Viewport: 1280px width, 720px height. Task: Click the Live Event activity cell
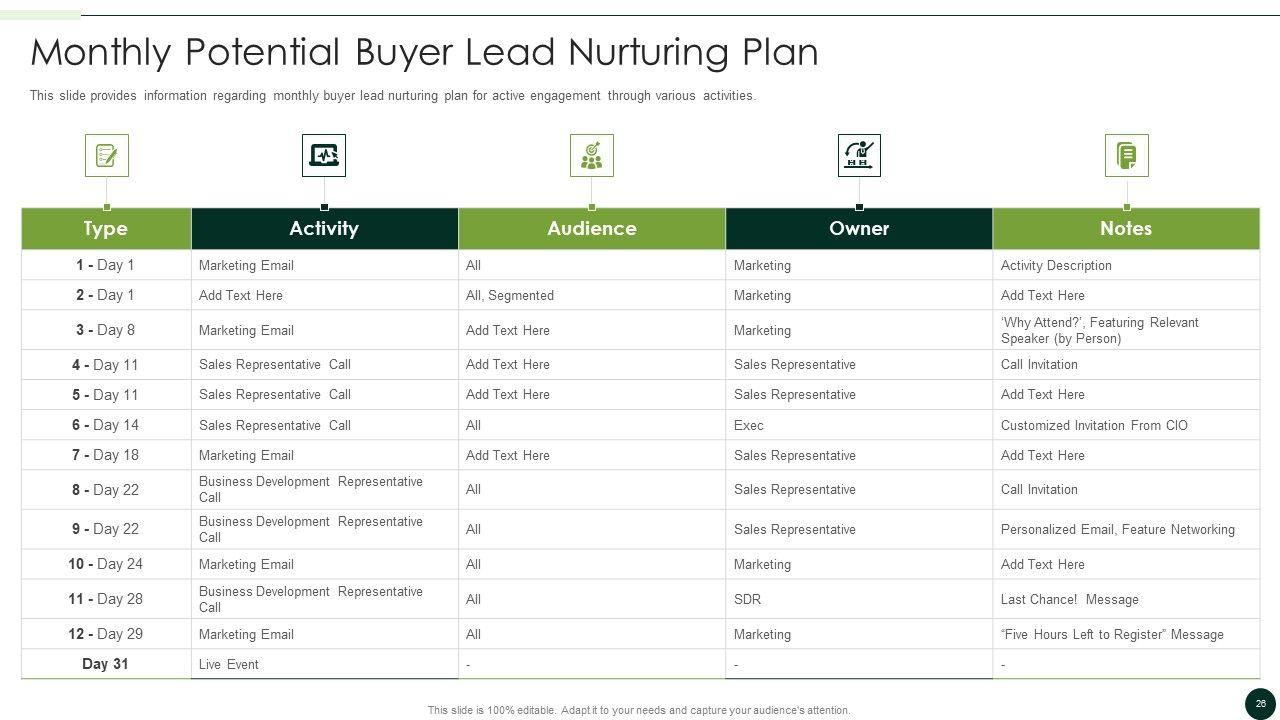pos(229,665)
